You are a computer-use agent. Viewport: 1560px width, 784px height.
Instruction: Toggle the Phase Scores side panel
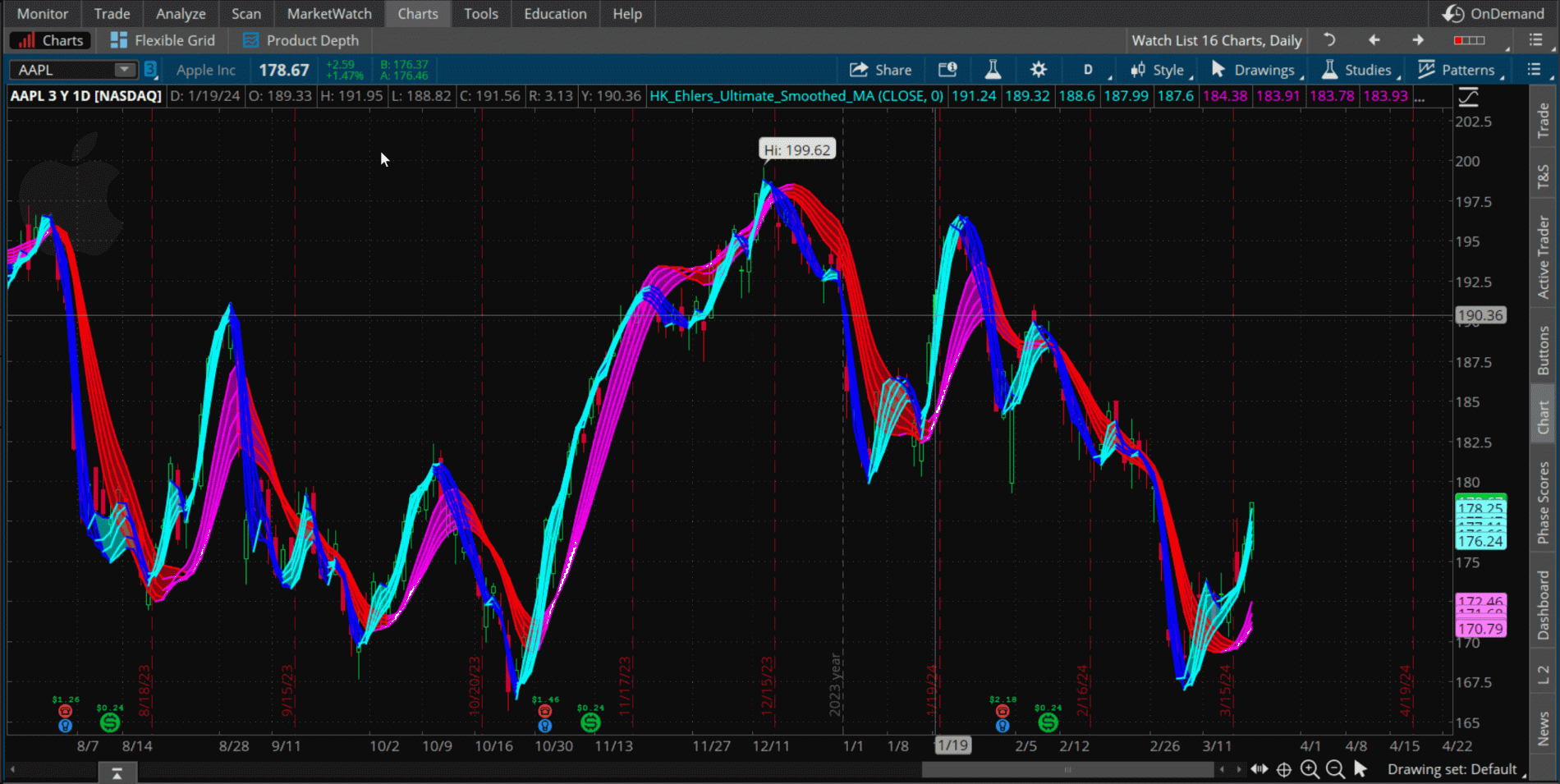click(1544, 502)
